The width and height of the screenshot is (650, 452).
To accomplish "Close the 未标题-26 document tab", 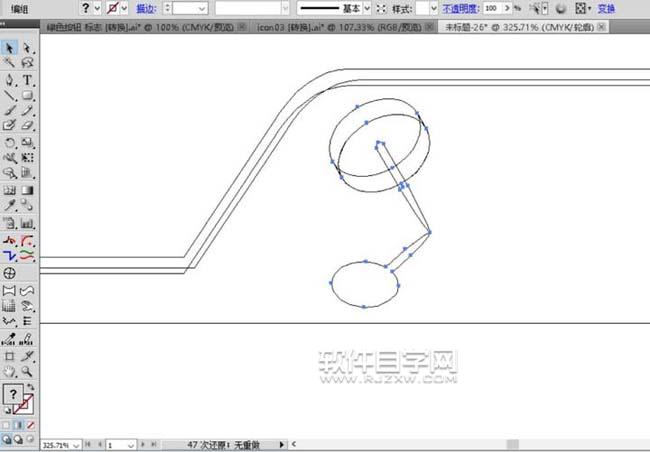I will pyautogui.click(x=601, y=27).
